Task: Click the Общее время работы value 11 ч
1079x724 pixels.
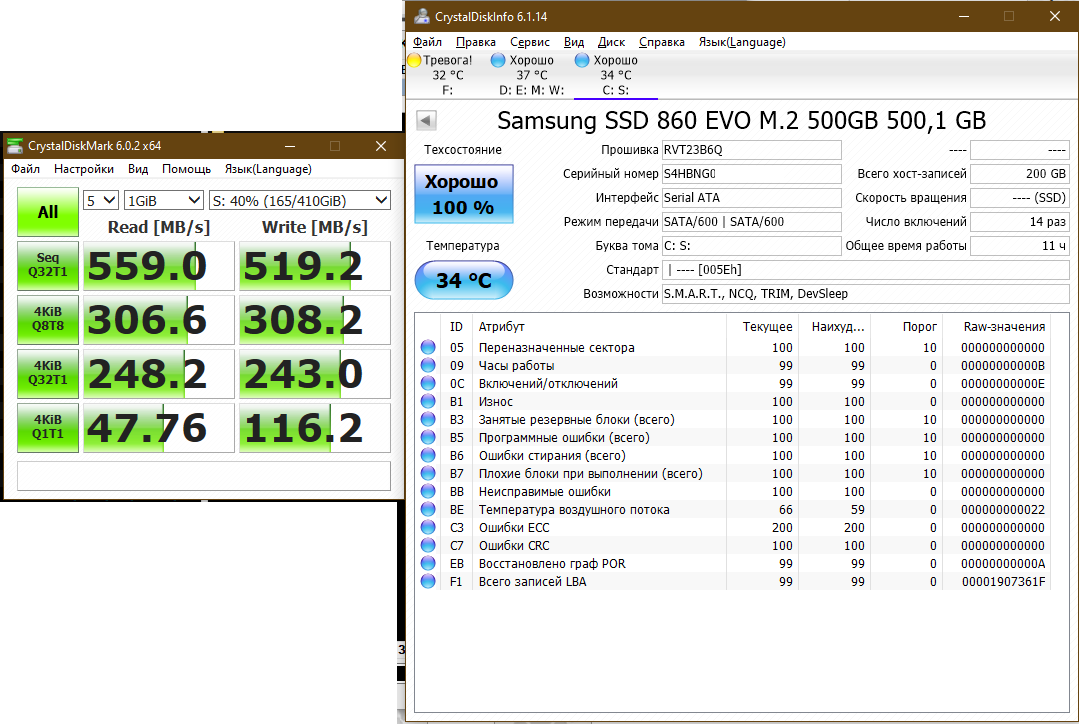Action: tap(1020, 246)
